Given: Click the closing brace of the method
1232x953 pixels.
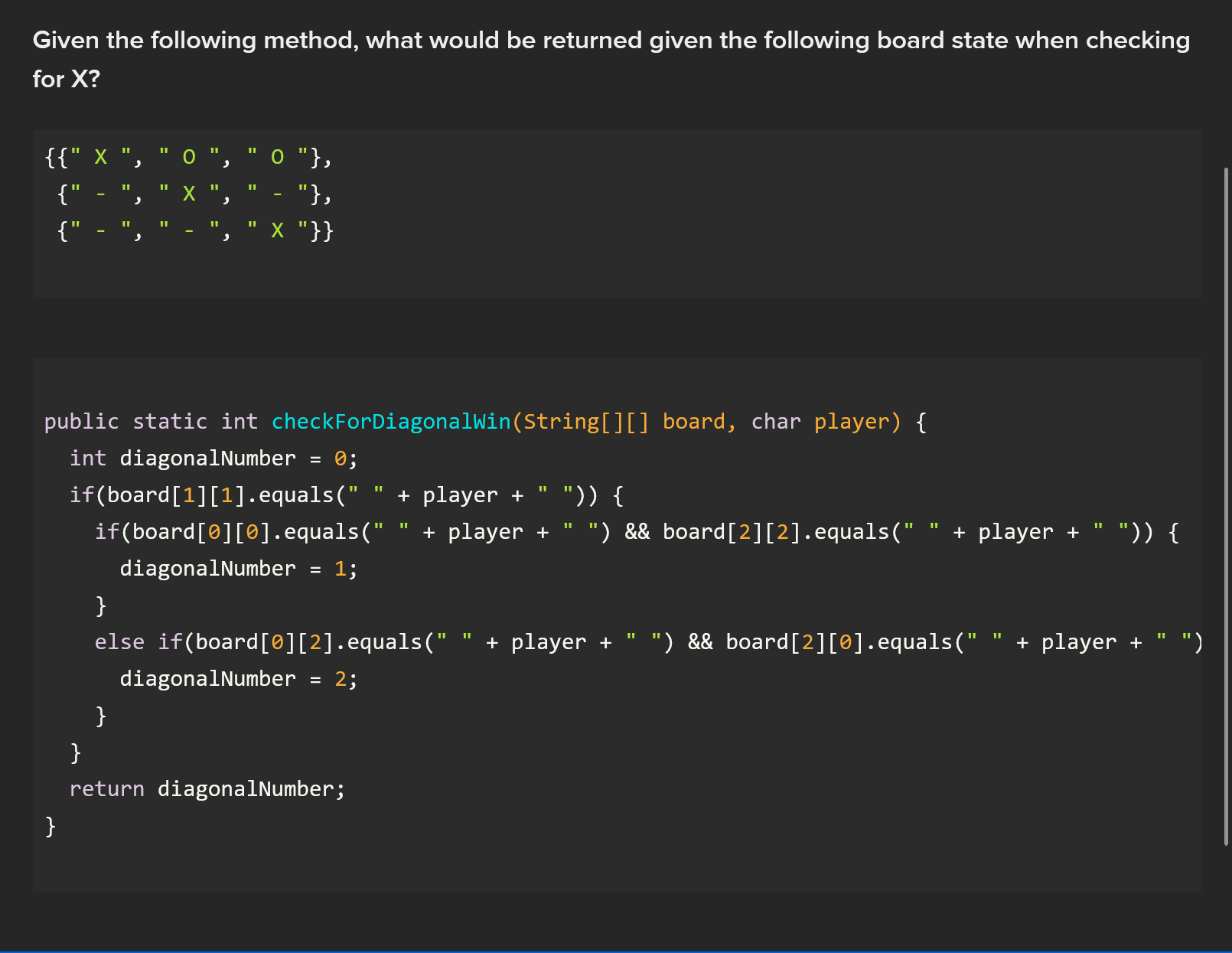Looking at the screenshot, I should tap(51, 826).
